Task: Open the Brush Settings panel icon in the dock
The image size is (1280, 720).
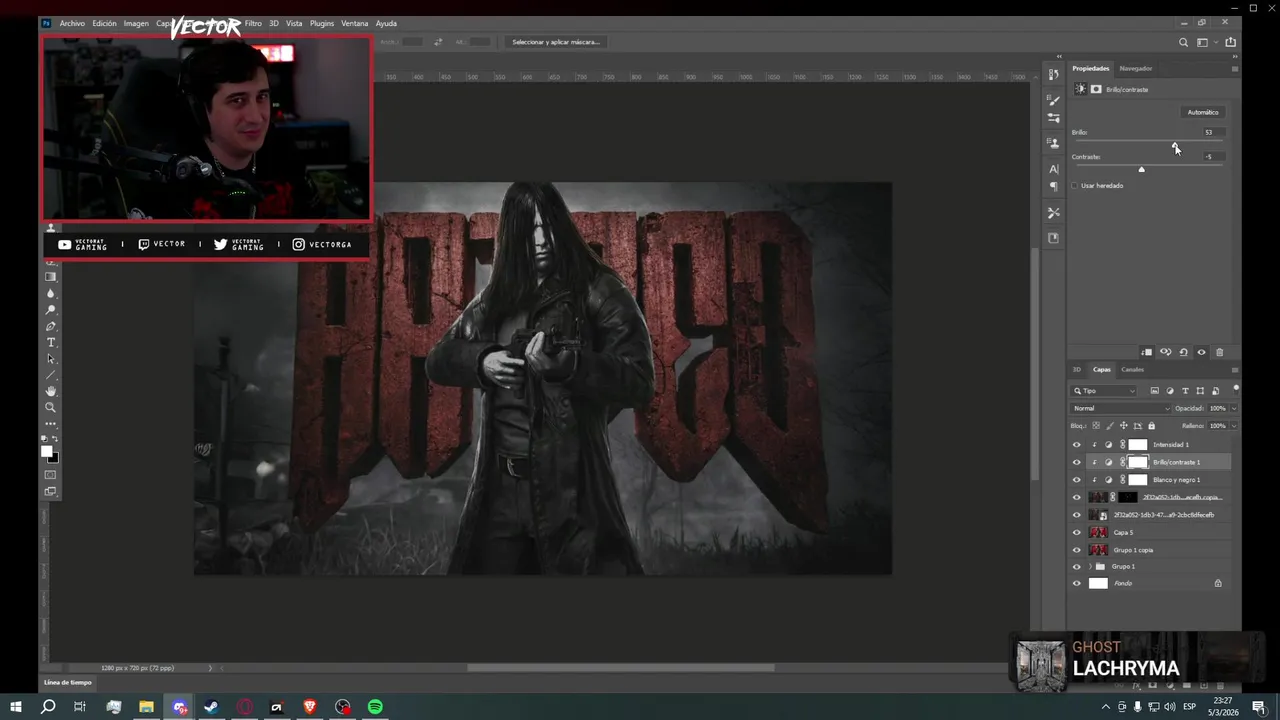Action: coord(1053,118)
